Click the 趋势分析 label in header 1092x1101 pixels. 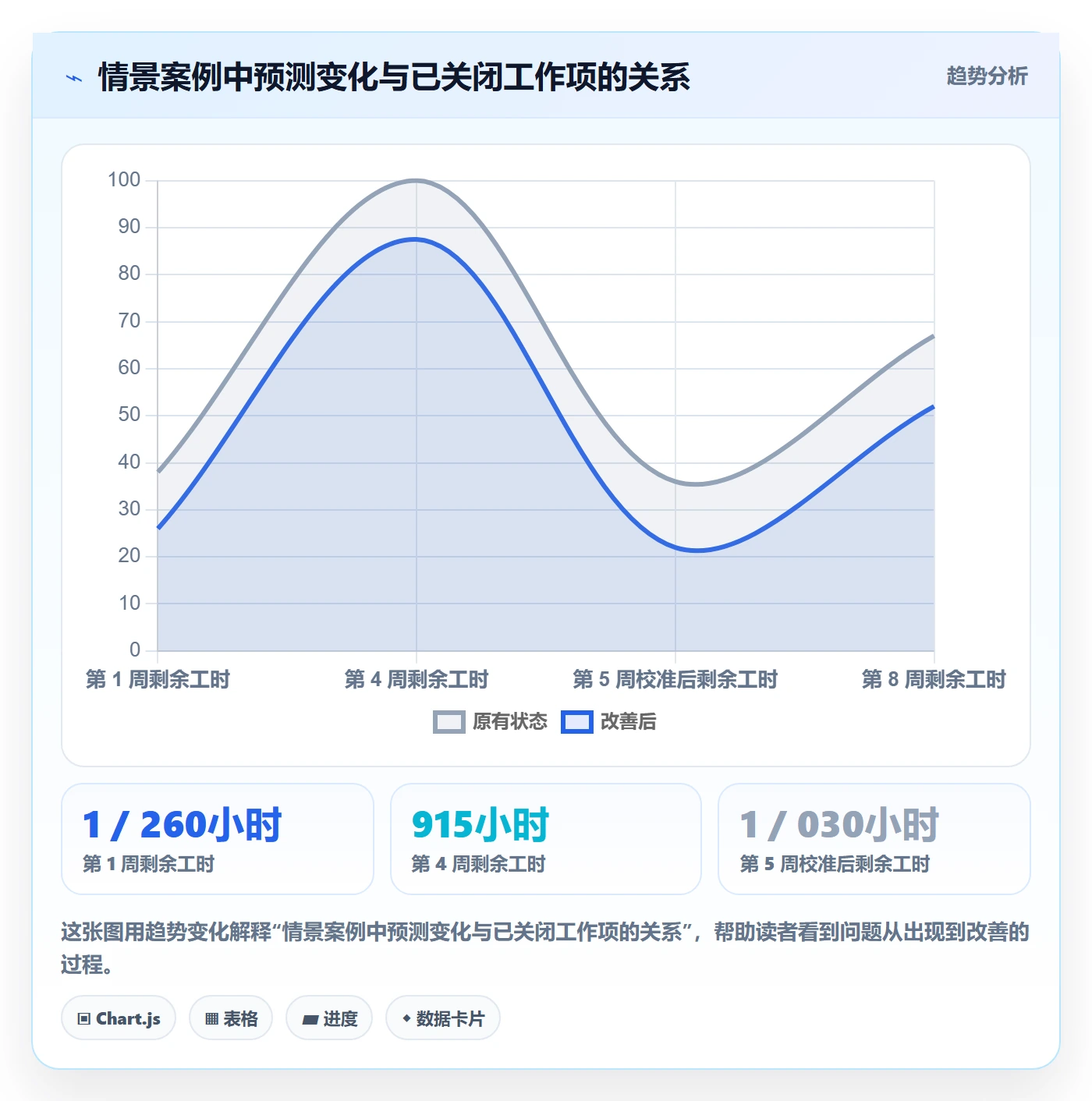coord(987,76)
